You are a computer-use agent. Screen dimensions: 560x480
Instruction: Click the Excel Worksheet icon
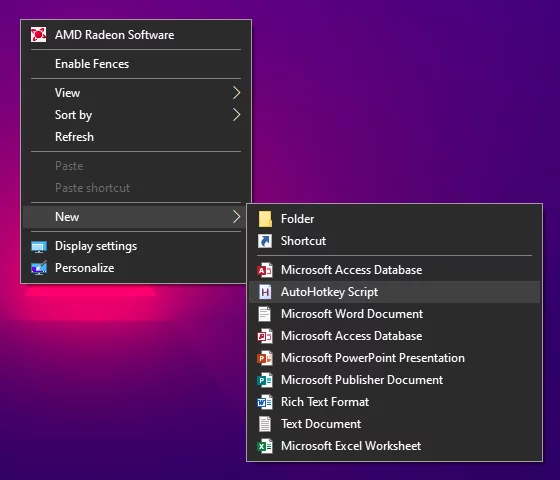[x=265, y=446]
